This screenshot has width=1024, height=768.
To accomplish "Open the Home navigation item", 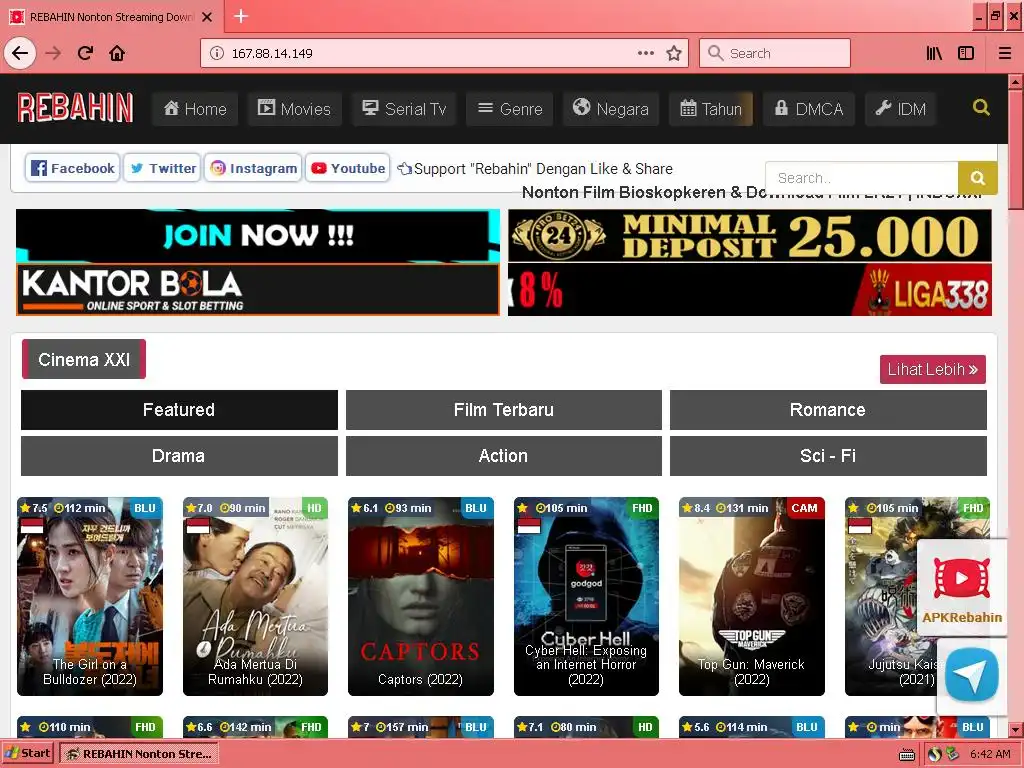I will [195, 108].
